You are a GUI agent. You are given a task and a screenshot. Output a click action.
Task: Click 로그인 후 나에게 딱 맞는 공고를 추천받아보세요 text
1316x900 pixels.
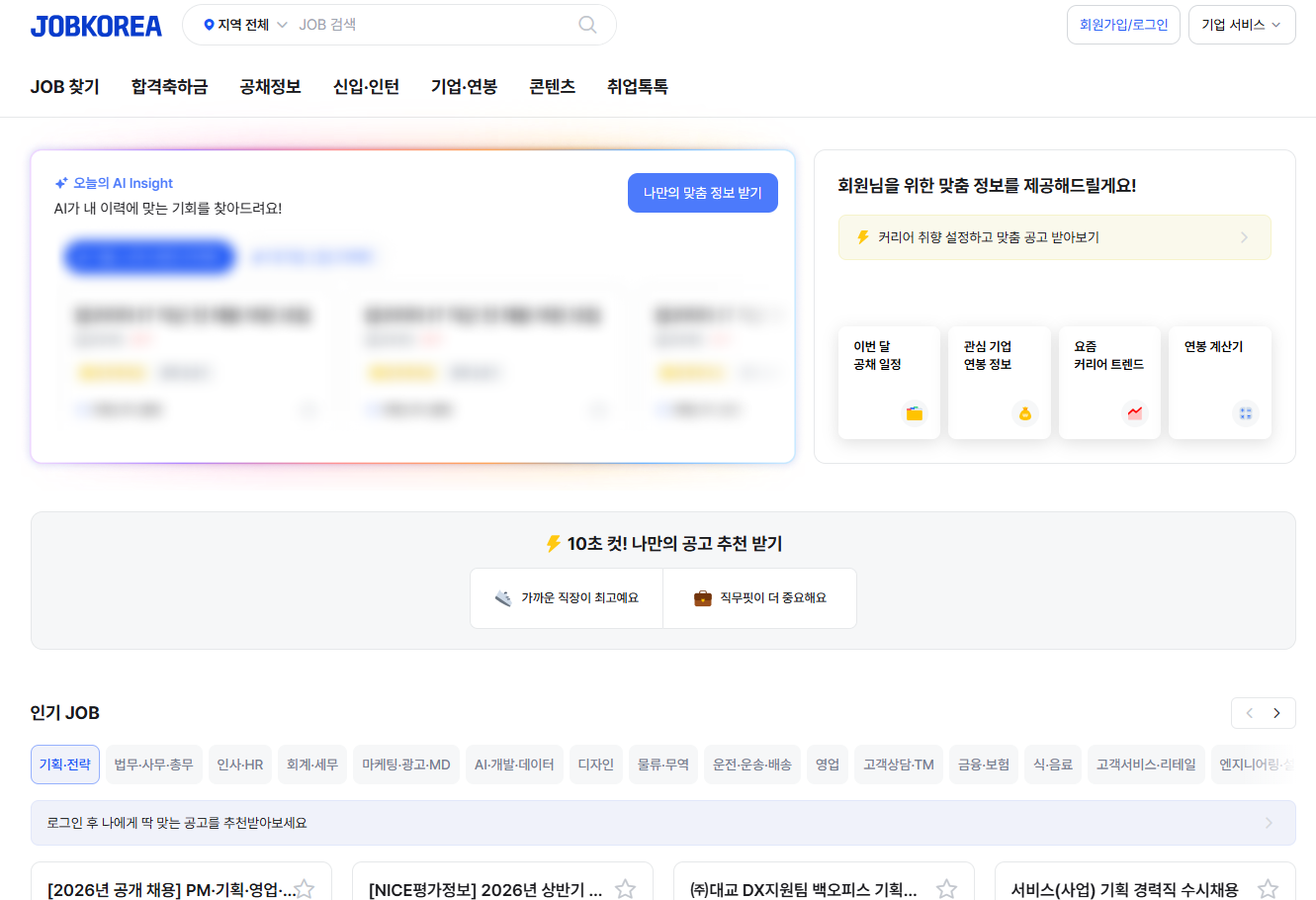pyautogui.click(x=177, y=823)
